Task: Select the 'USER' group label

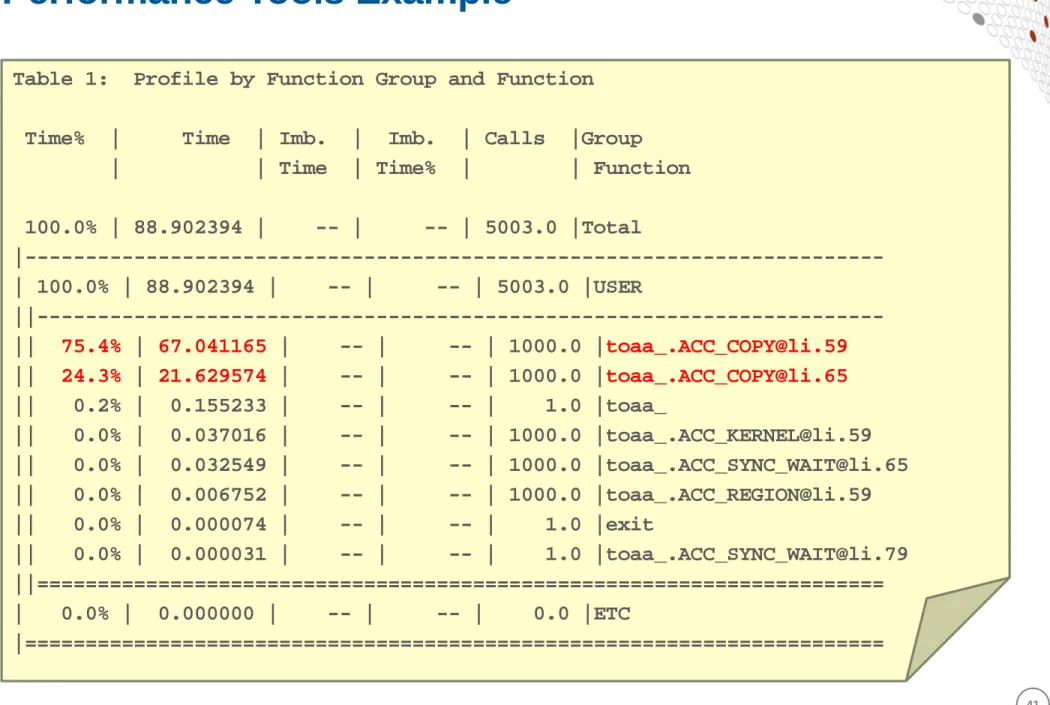Action: click(617, 287)
